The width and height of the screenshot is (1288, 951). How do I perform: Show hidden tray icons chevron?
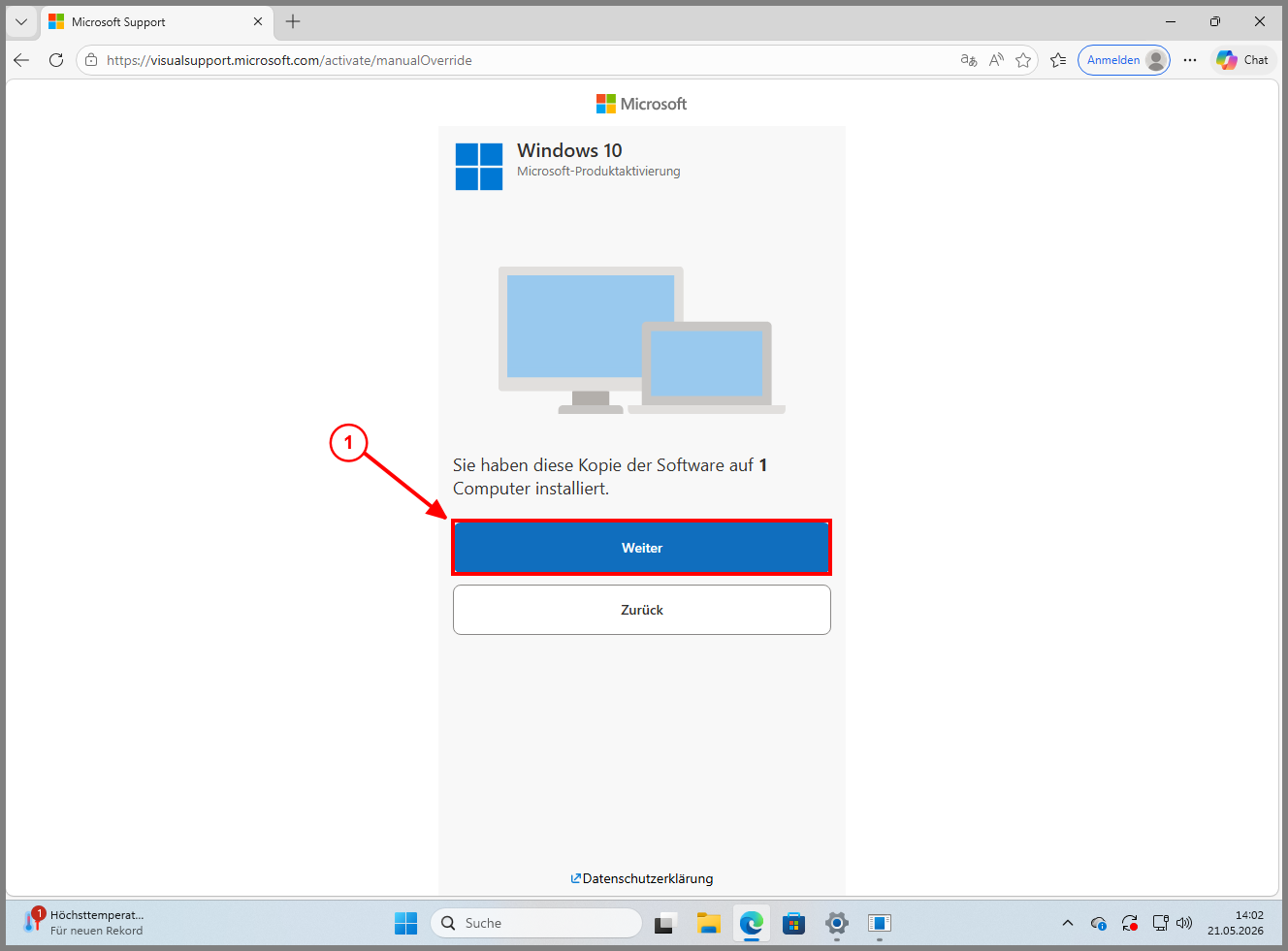pos(1068,923)
